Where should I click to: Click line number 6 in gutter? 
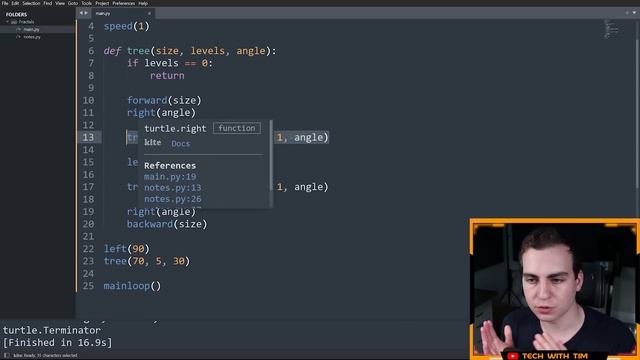point(91,51)
